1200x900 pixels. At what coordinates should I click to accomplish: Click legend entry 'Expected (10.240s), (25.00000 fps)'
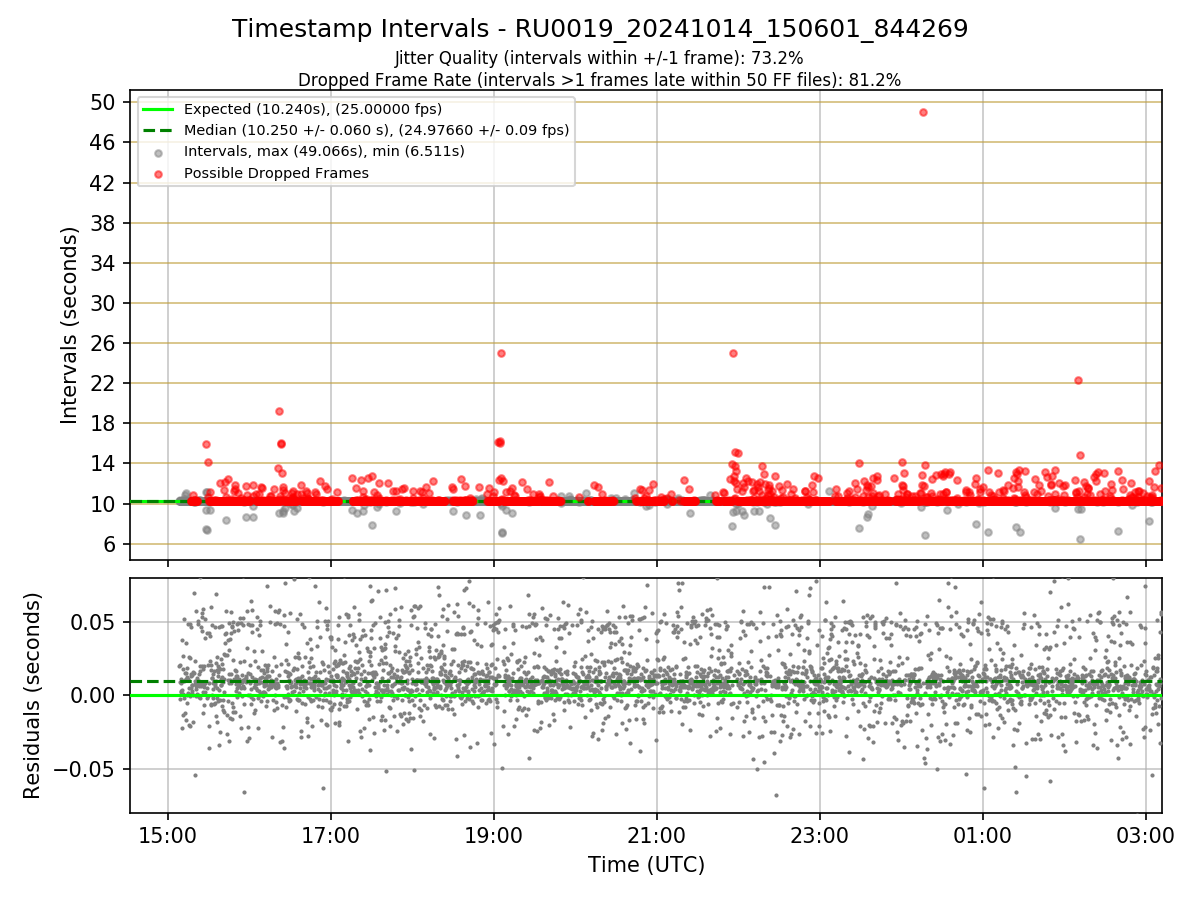pyautogui.click(x=313, y=109)
